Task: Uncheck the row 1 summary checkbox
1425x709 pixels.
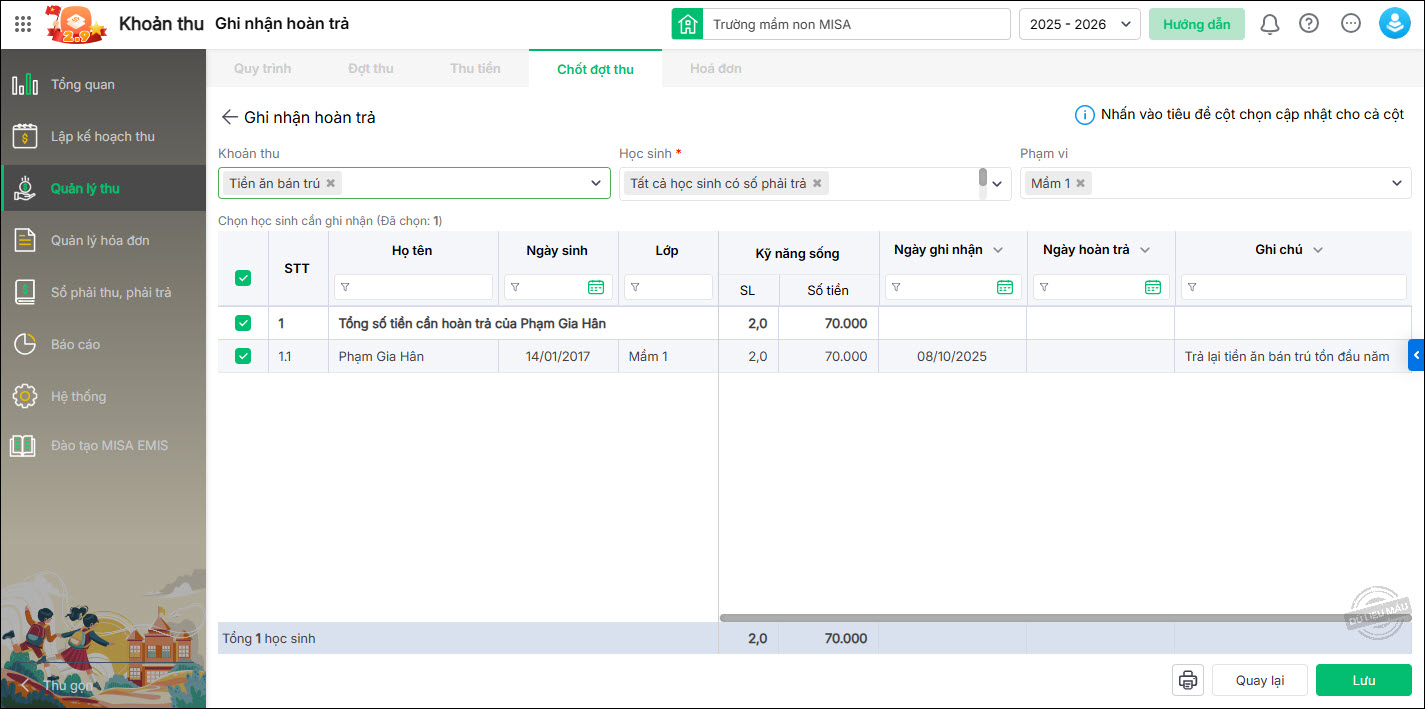Action: coord(243,323)
